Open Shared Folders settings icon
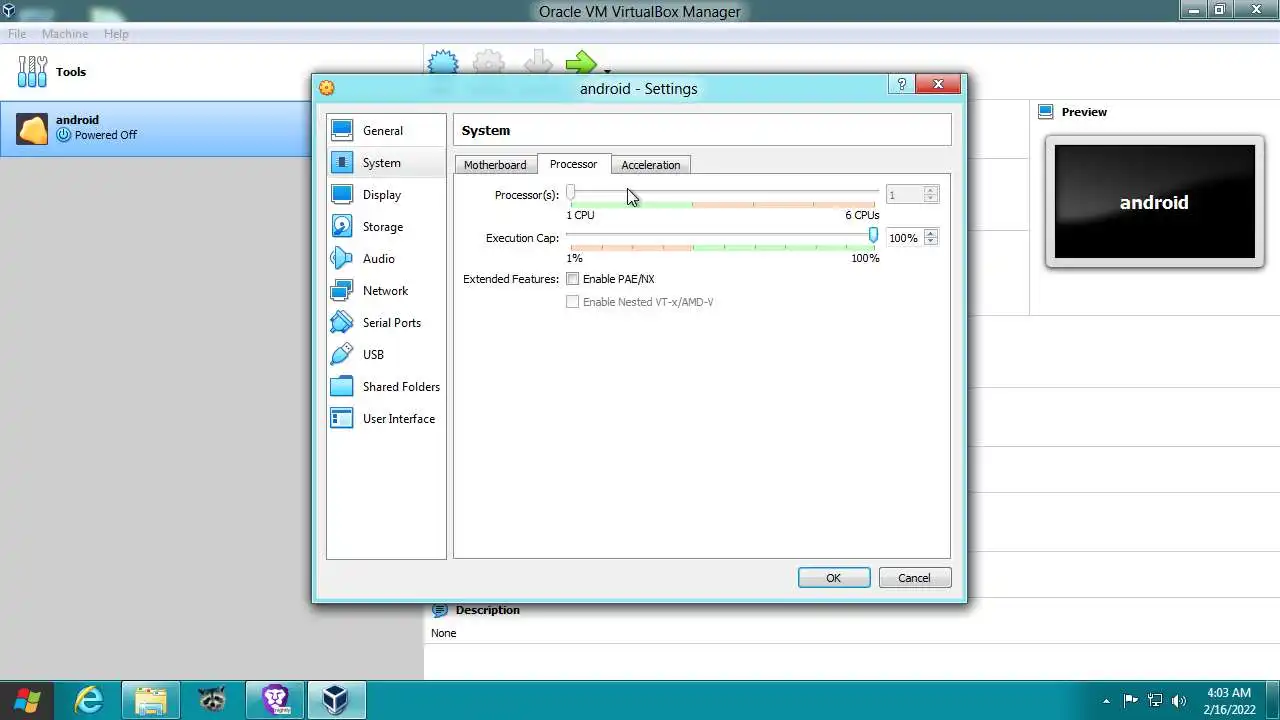Viewport: 1280px width, 720px height. click(x=342, y=386)
